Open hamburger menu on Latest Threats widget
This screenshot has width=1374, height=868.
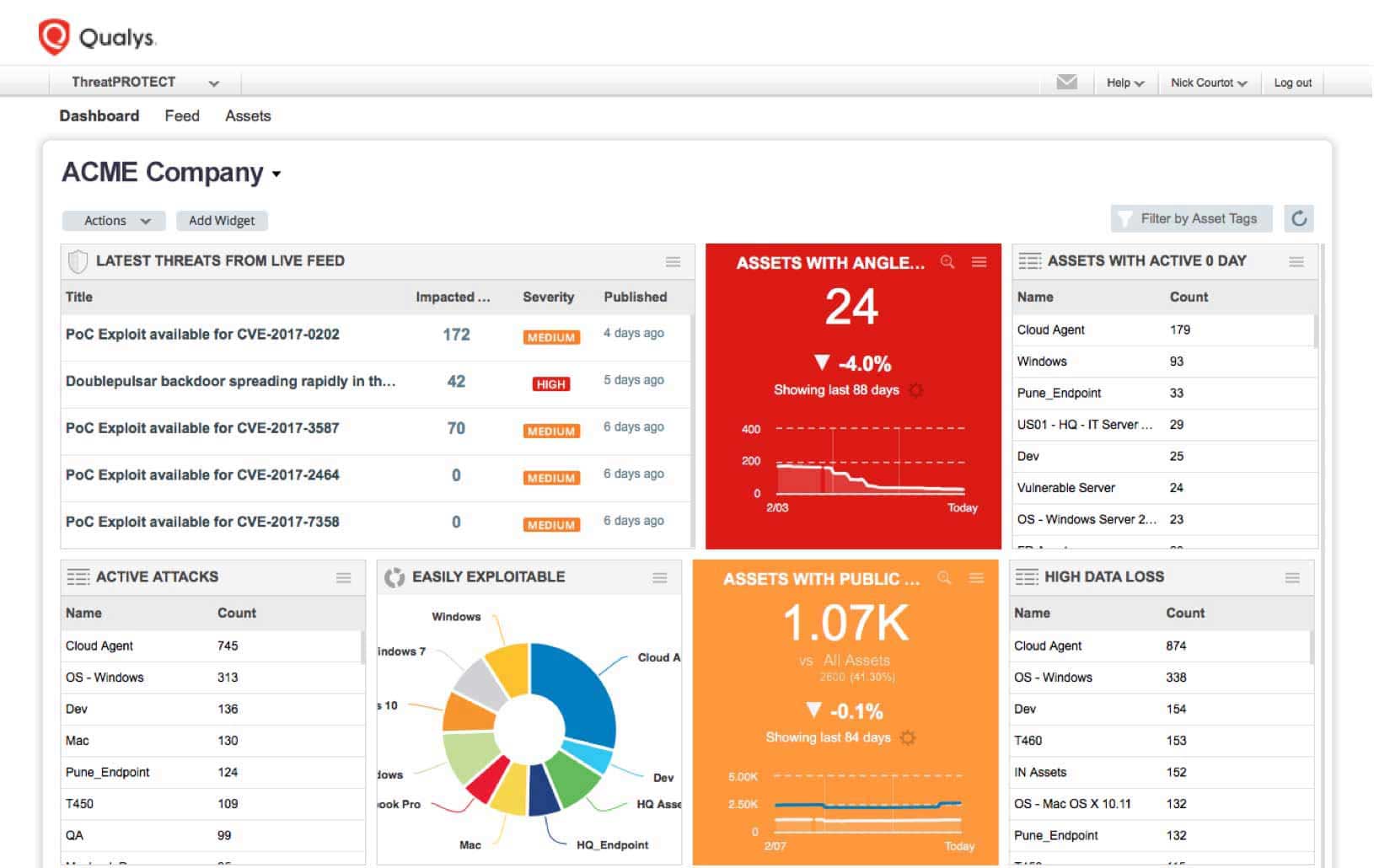tap(673, 262)
